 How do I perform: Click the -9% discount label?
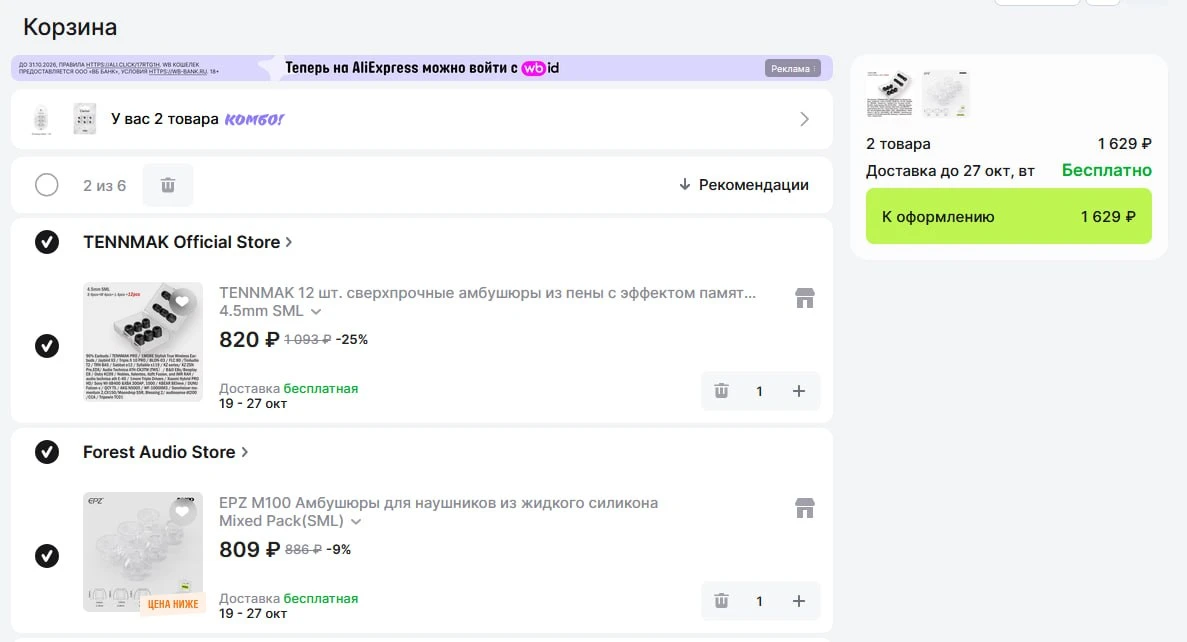[x=338, y=550]
